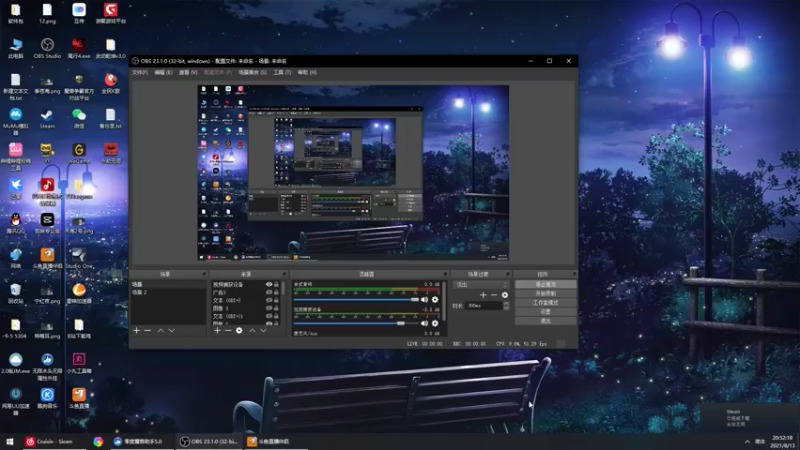The height and width of the screenshot is (450, 800).
Task: Select the 回收站 recycle bin icon
Action: coord(16,293)
